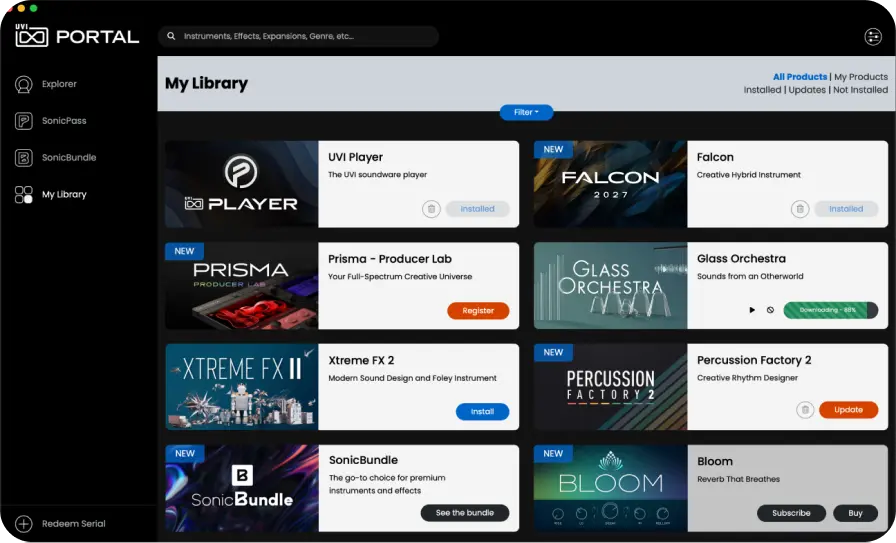Show available Updates
Image resolution: width=896 pixels, height=543 pixels.
click(807, 90)
